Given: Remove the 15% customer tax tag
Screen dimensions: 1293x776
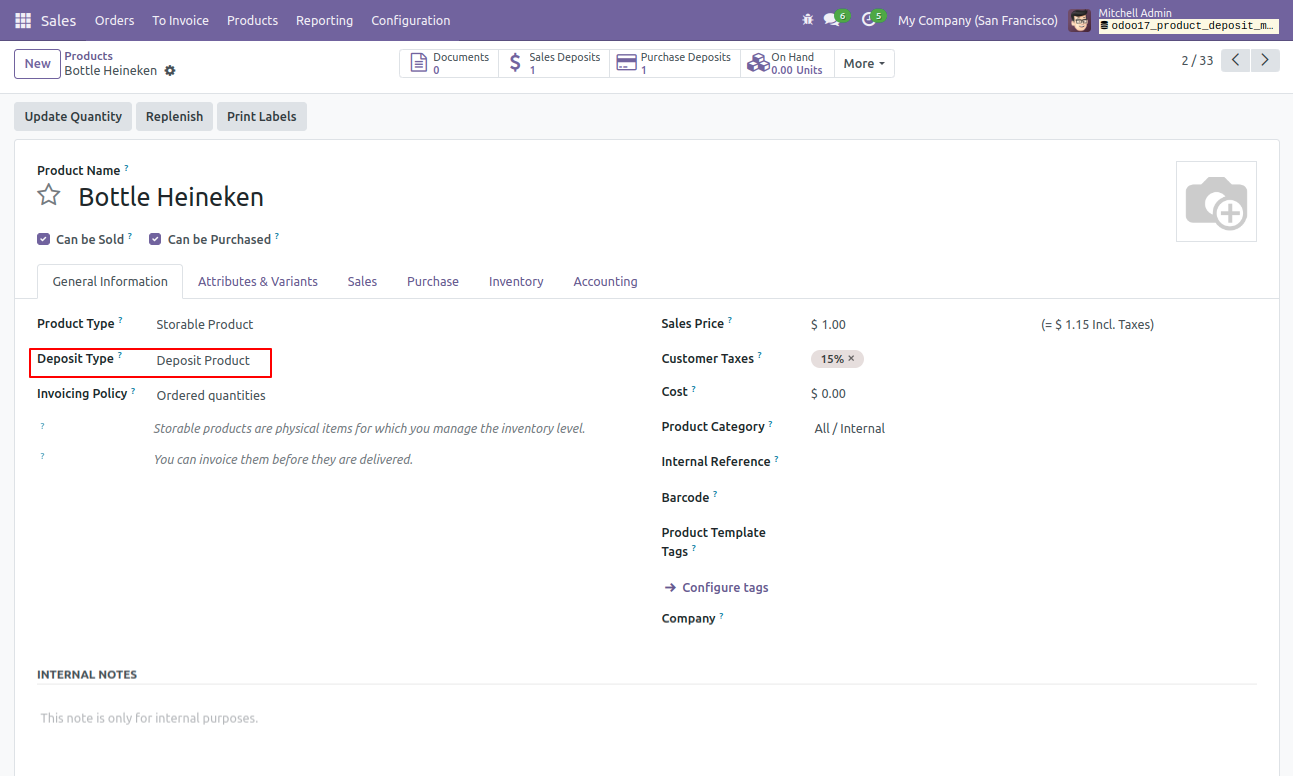Looking at the screenshot, I should tap(851, 359).
